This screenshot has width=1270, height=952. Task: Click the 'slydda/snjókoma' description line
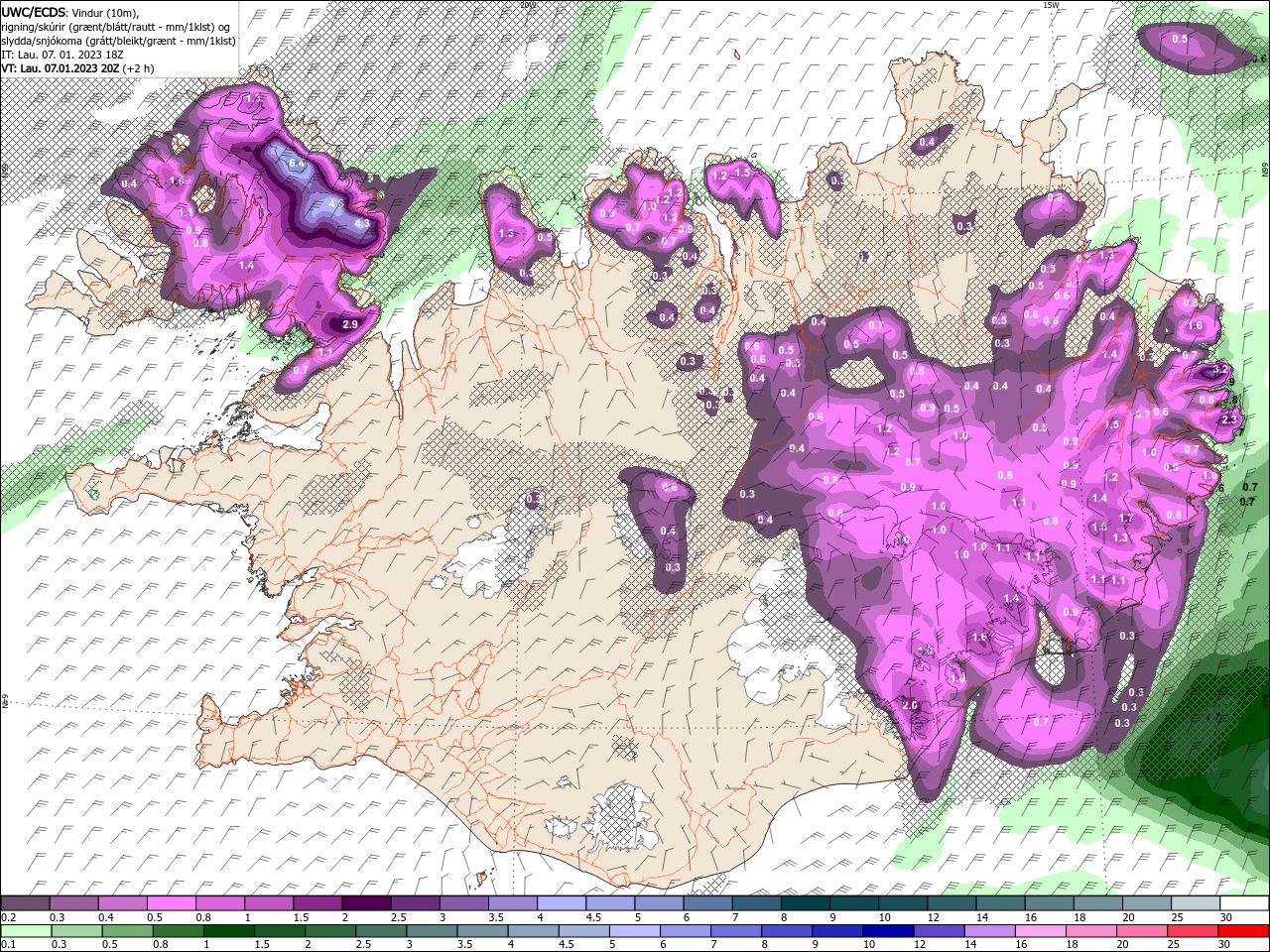pyautogui.click(x=118, y=41)
